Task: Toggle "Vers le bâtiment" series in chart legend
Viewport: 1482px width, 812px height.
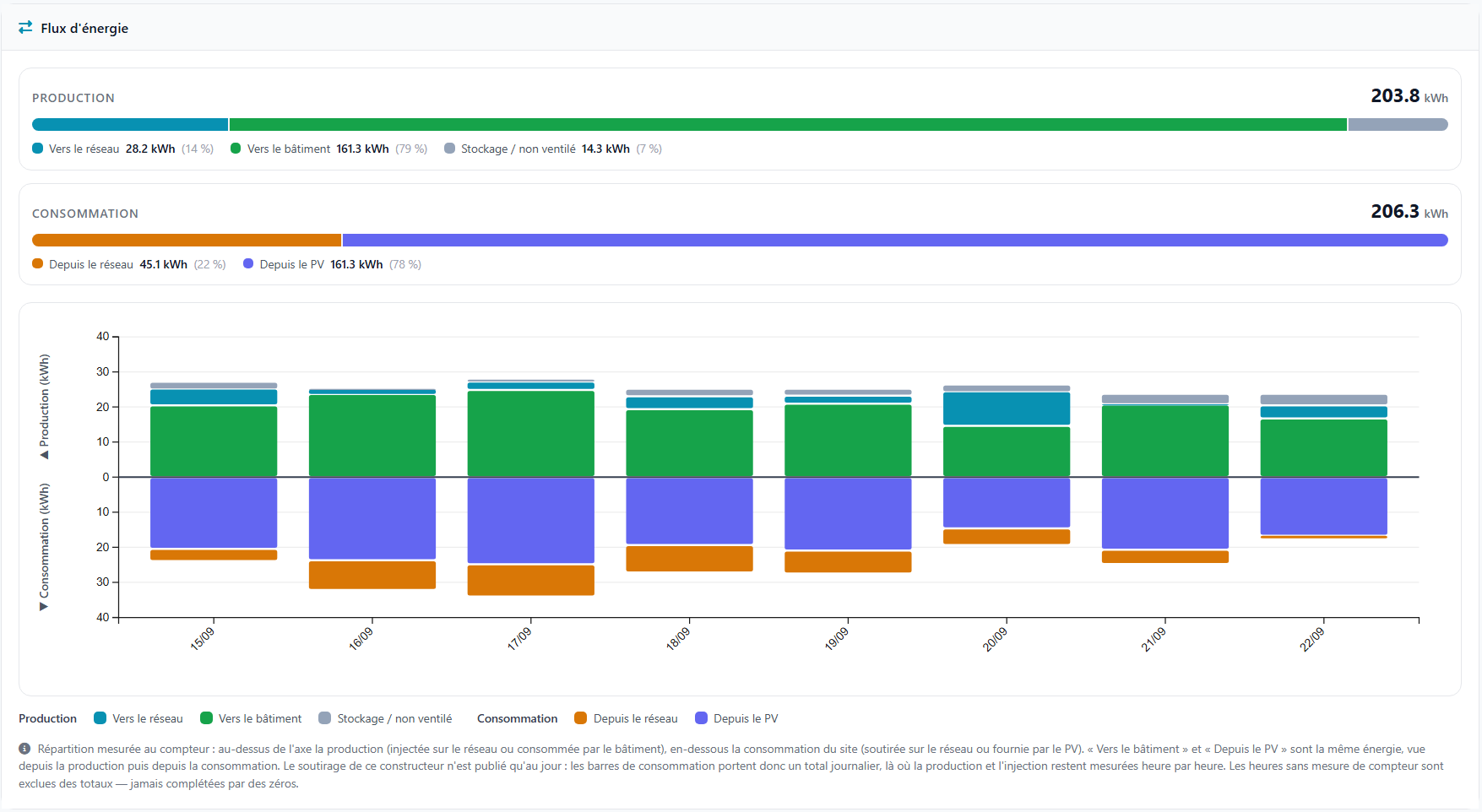Action: pyautogui.click(x=251, y=718)
